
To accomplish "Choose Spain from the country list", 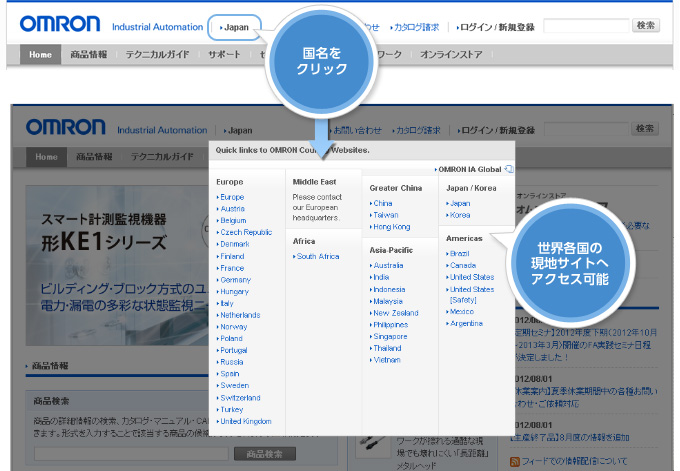I will (x=228, y=373).
